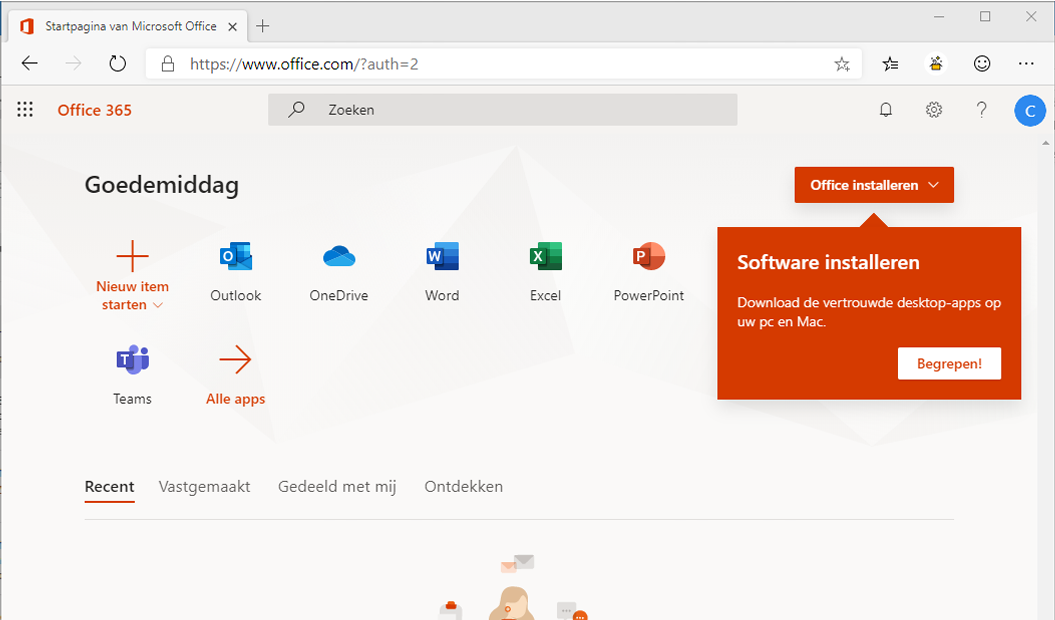Click the search magnifier icon
The height and width of the screenshot is (620, 1055).
pos(296,109)
